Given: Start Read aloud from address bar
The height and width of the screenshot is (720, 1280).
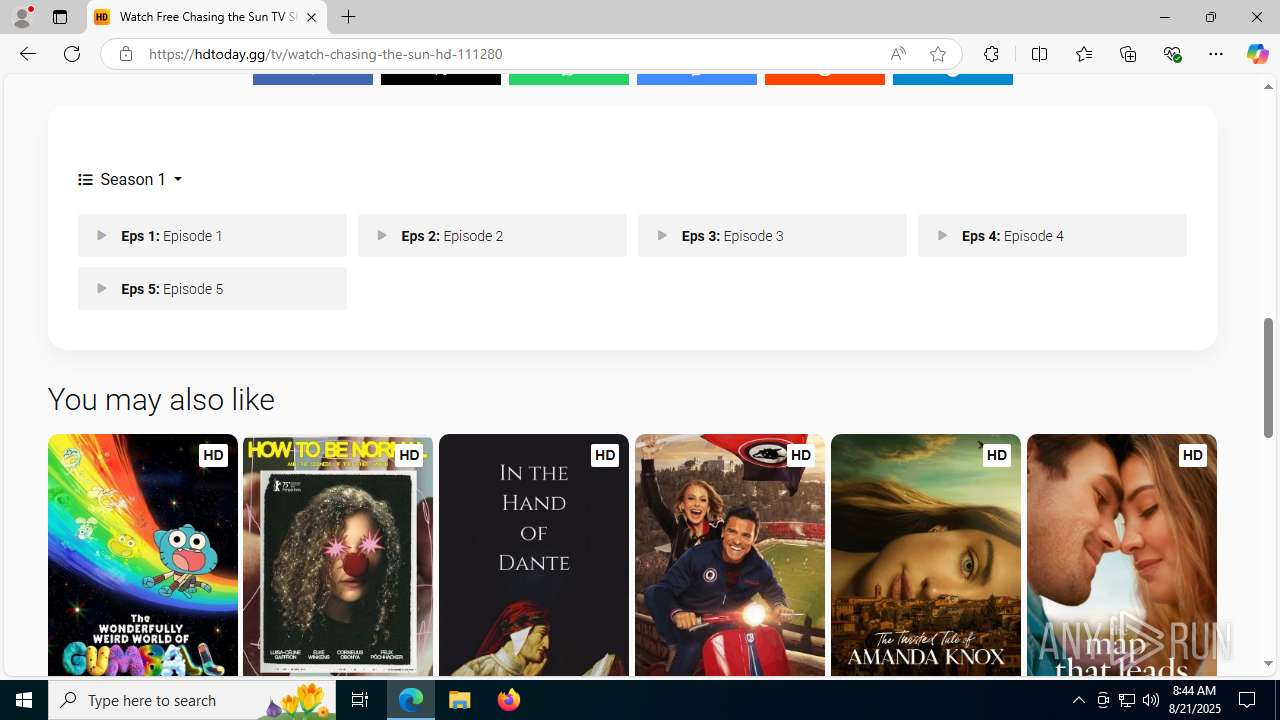Looking at the screenshot, I should click(898, 54).
